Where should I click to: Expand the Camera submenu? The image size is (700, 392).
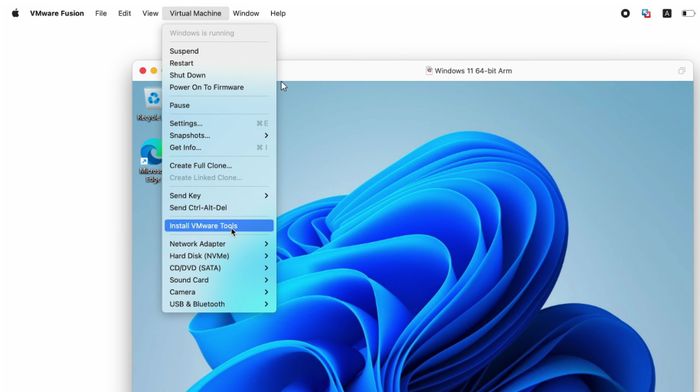tap(219, 292)
